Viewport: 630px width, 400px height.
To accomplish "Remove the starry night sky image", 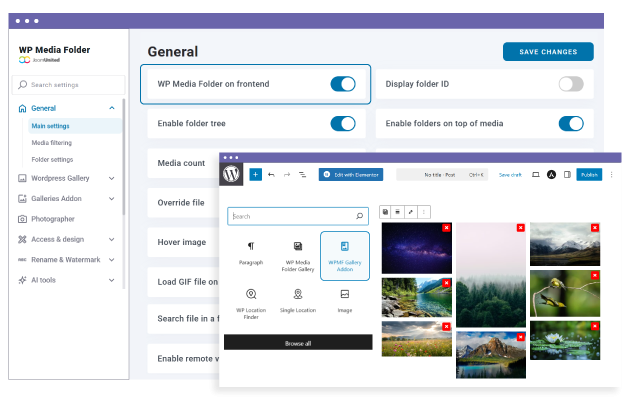I will (x=446, y=228).
